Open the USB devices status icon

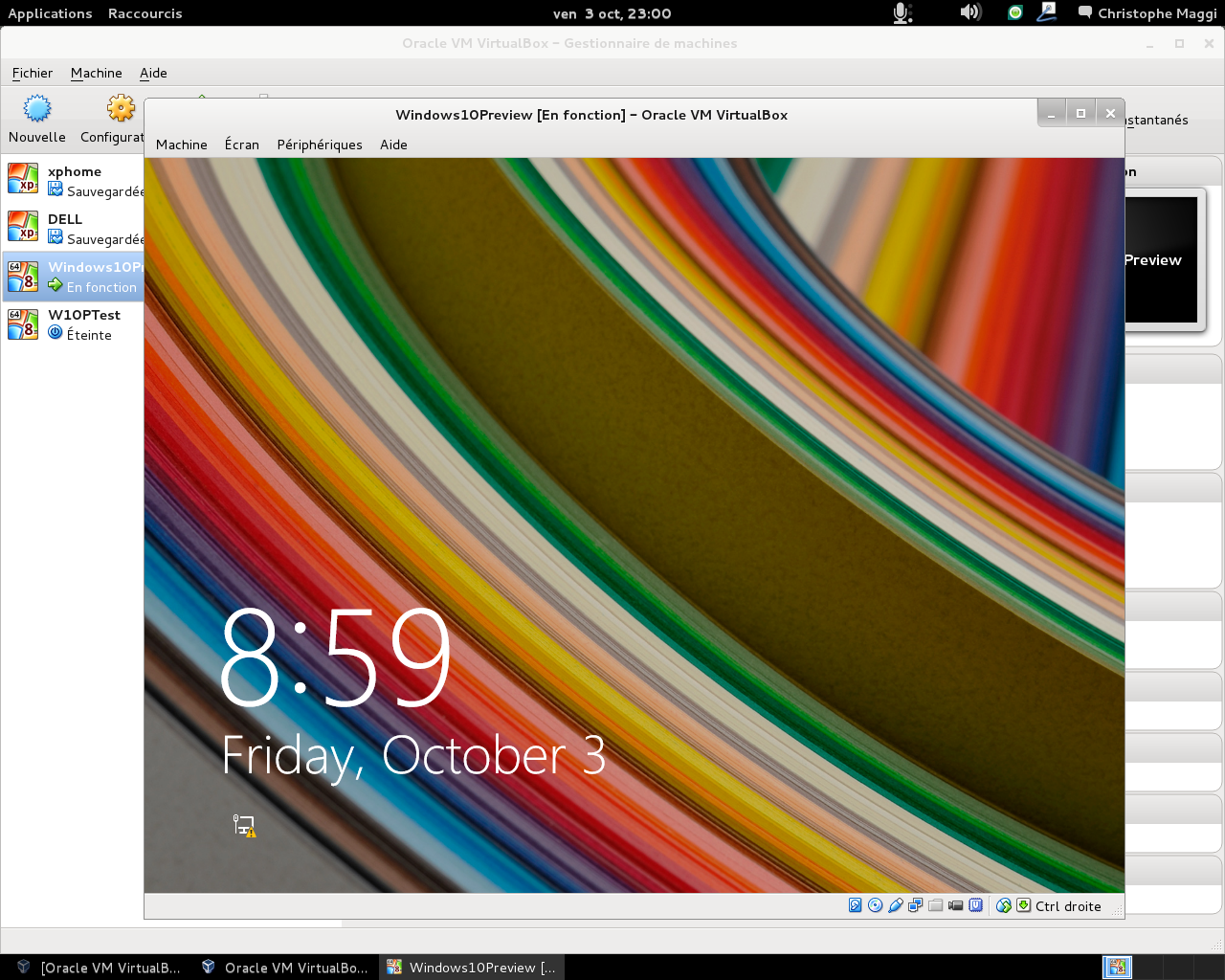tap(895, 905)
